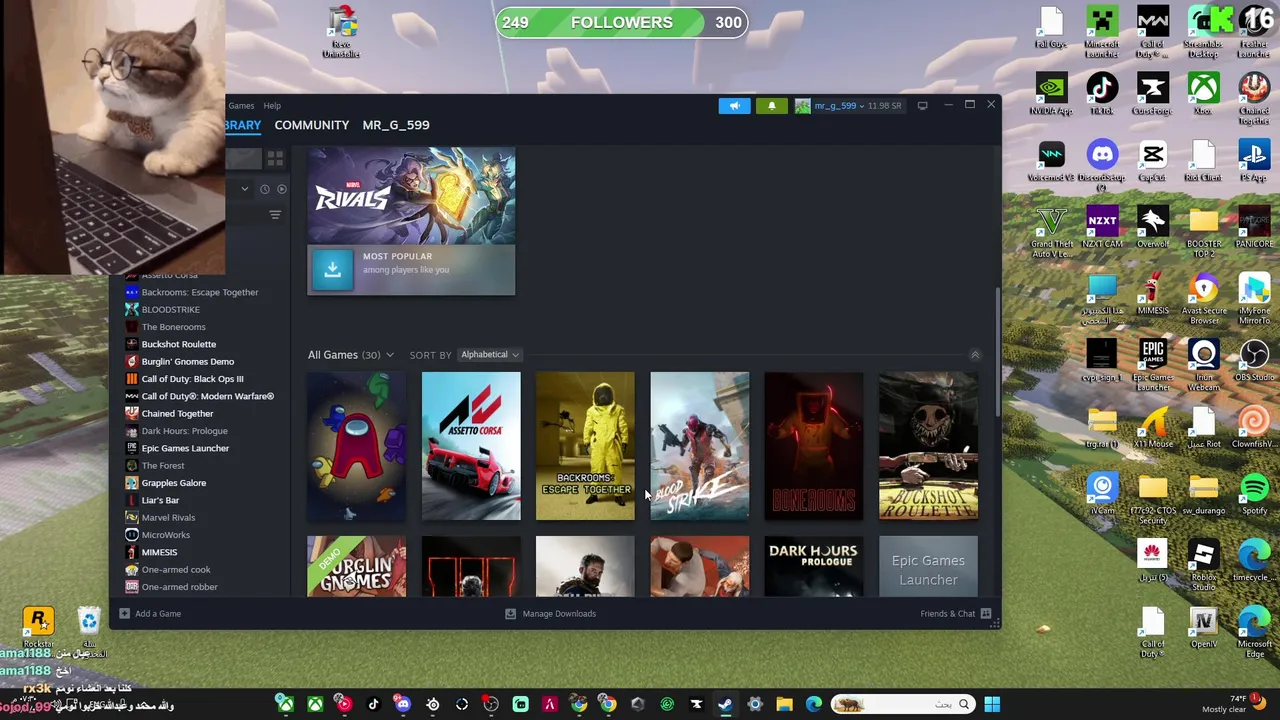Open Roblox Studio desktop shortcut
1280x720 pixels.
(x=1203, y=566)
